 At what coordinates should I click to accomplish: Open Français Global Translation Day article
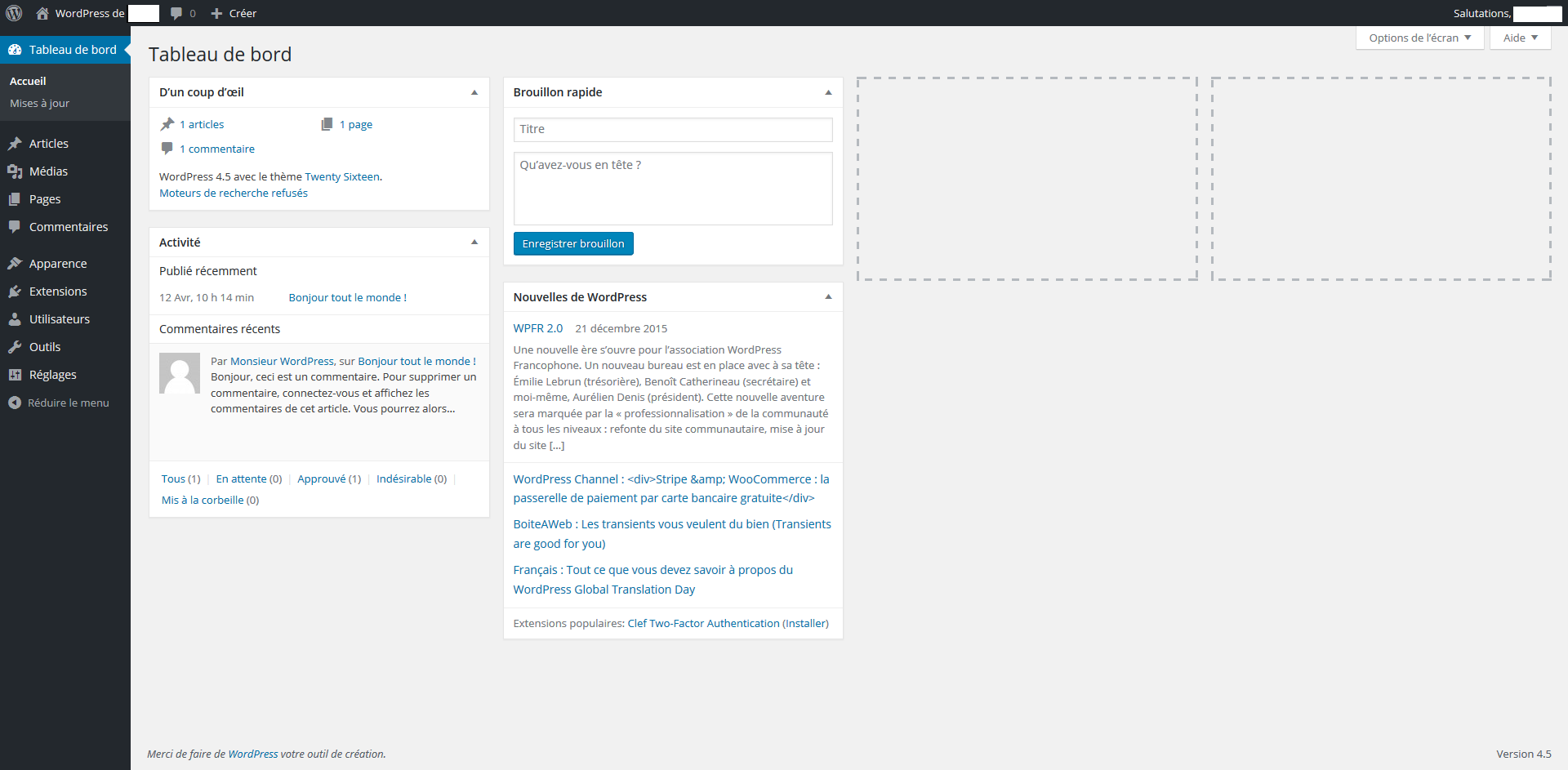tap(653, 580)
